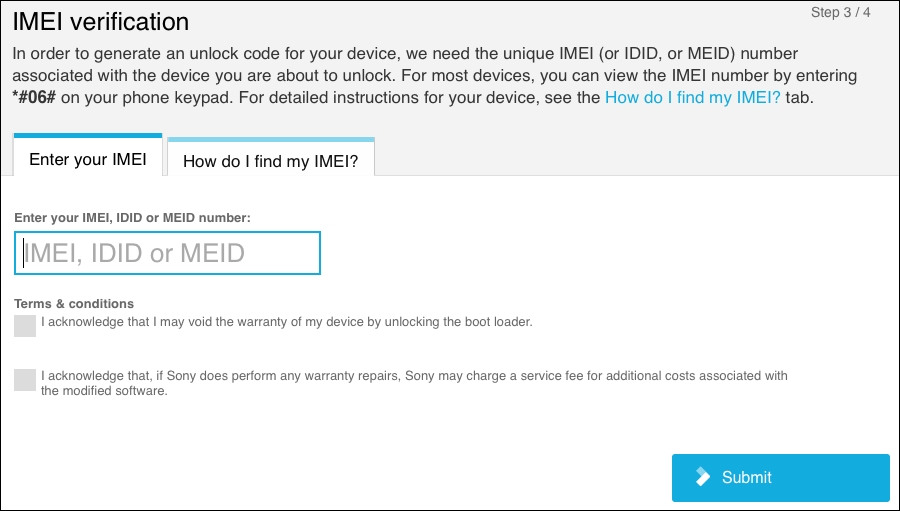Image resolution: width=900 pixels, height=511 pixels.
Task: Open the 'How do I find my IMEI?' tab
Action: 271,158
